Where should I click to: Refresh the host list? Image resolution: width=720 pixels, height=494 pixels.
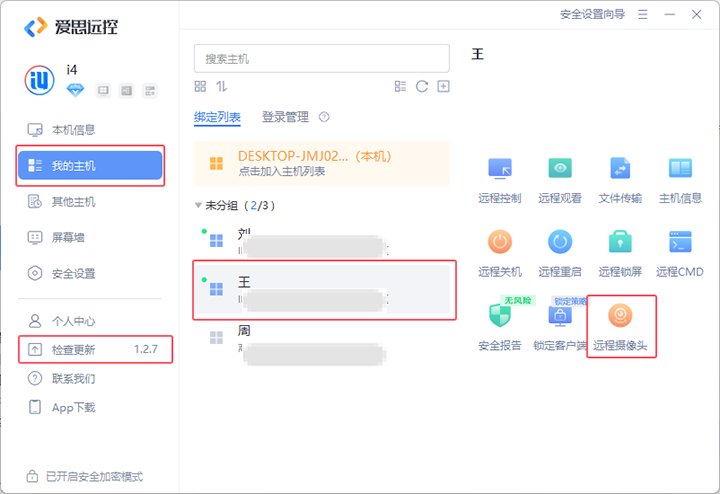point(422,86)
